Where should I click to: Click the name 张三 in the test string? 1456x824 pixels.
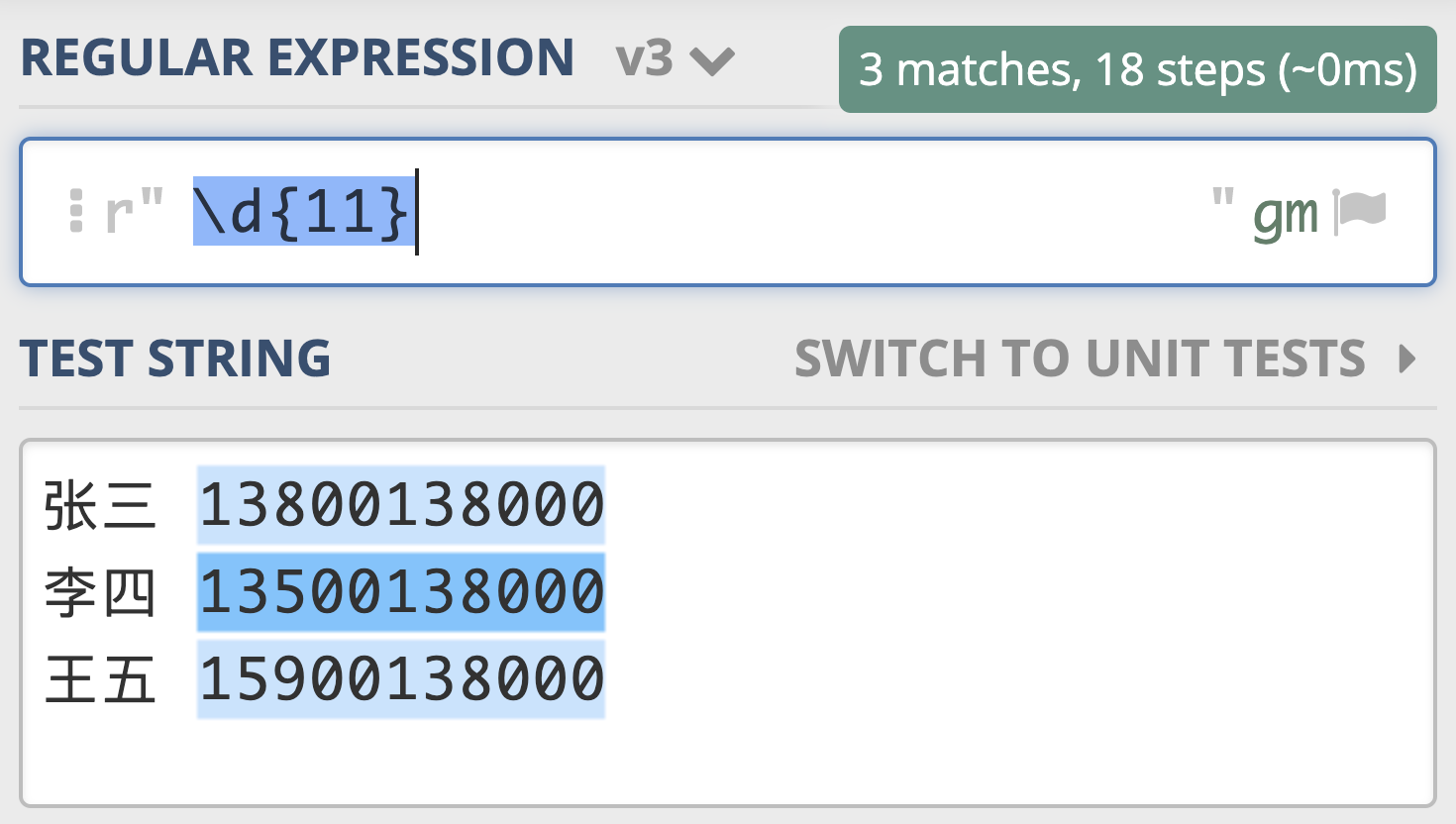100,505
